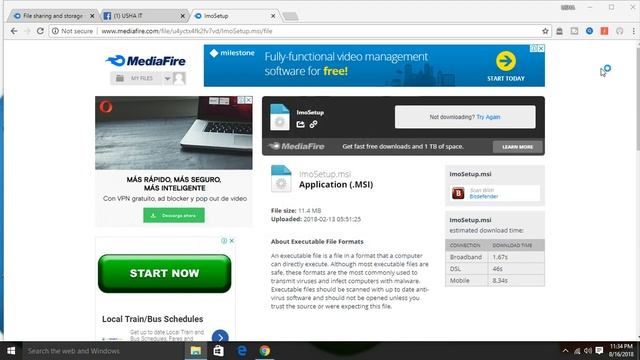This screenshot has width=640, height=360.
Task: Click the Local Train/Bus Schedules heading
Action: (x=153, y=319)
